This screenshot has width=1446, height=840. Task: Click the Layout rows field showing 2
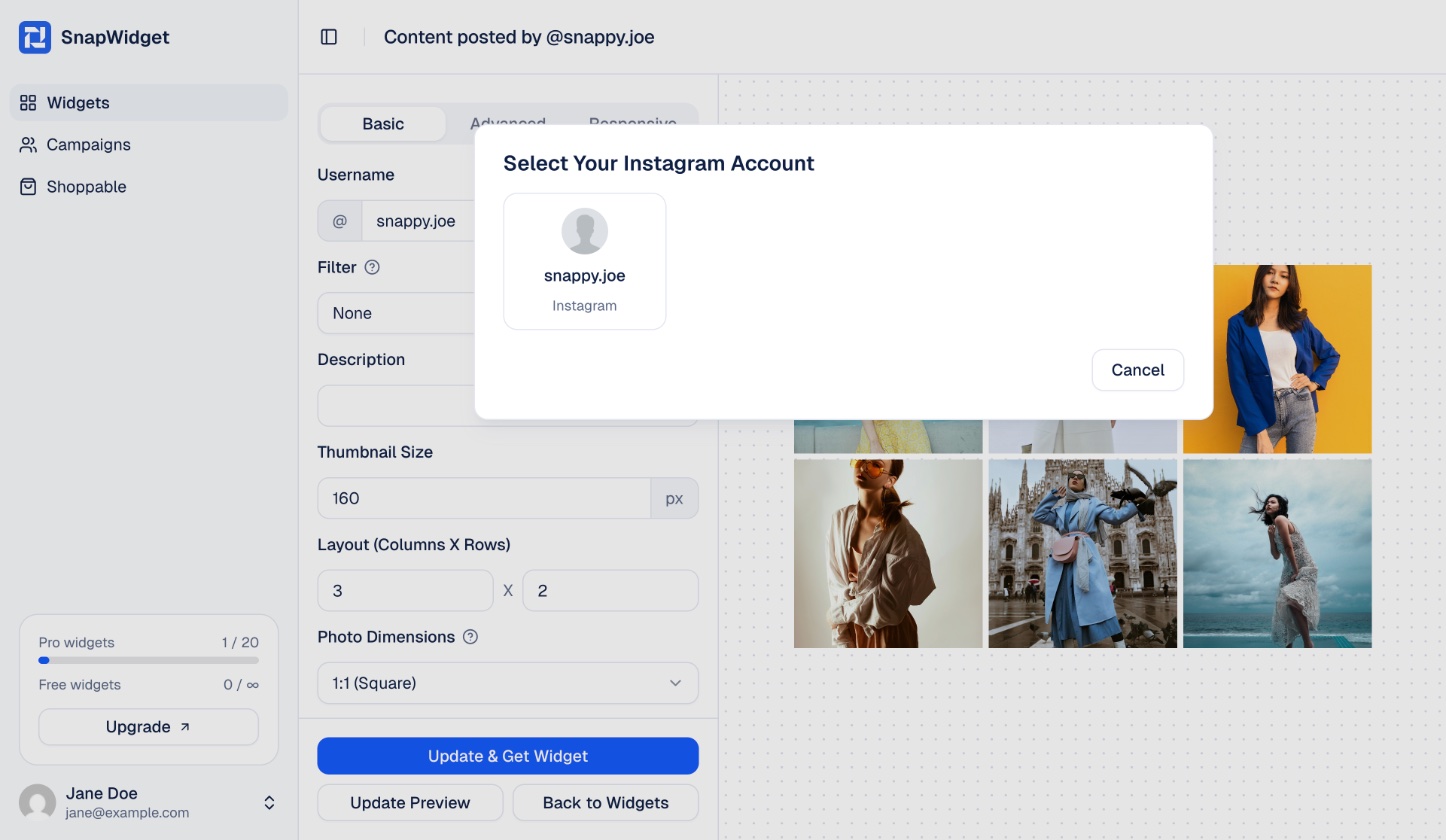click(610, 591)
